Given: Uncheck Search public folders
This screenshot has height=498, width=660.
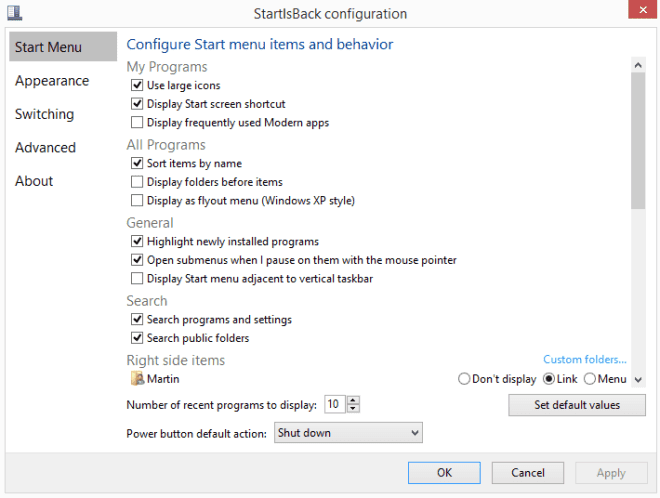Looking at the screenshot, I should click(137, 338).
